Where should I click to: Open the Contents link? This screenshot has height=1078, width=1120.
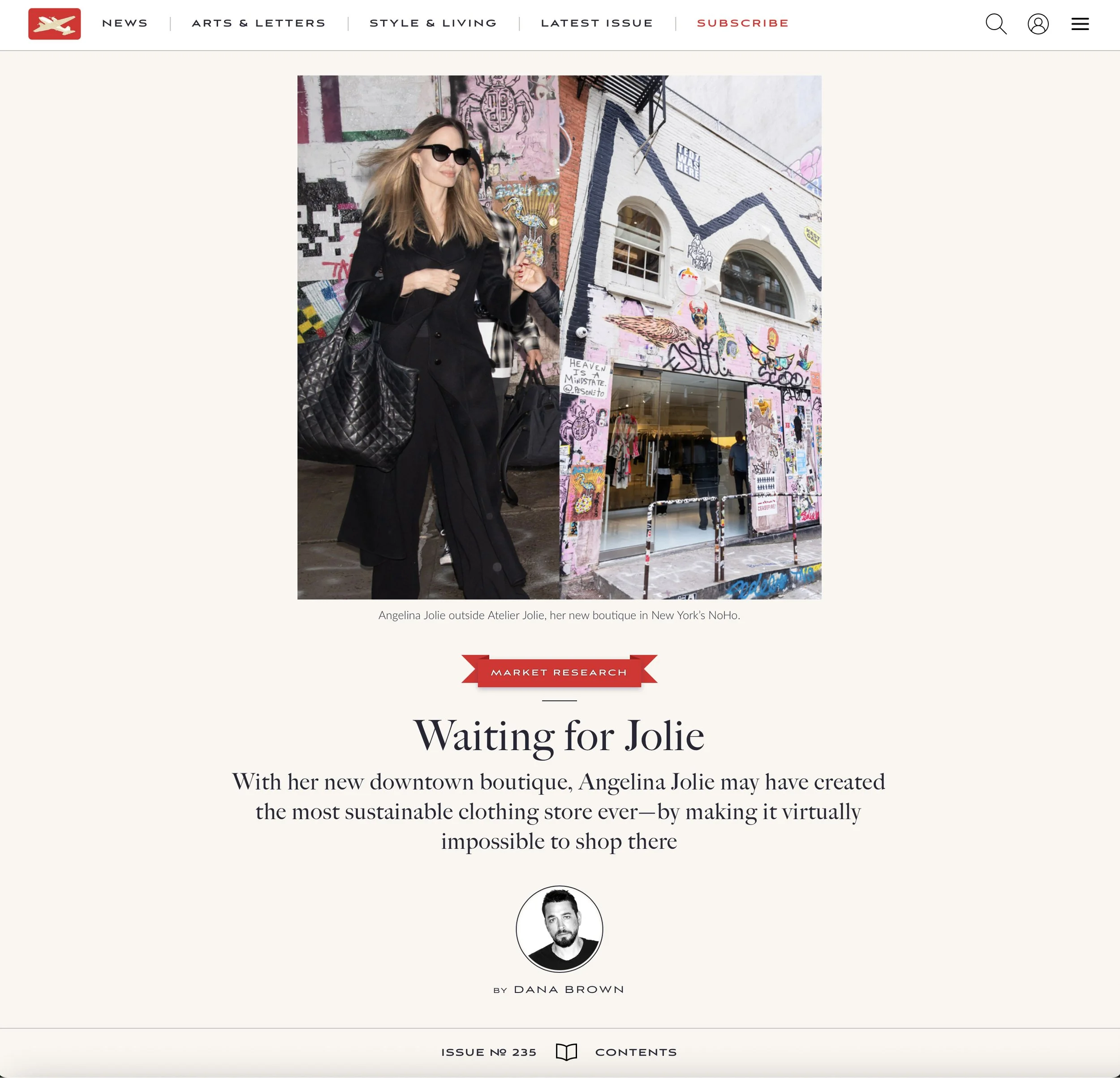[636, 1052]
